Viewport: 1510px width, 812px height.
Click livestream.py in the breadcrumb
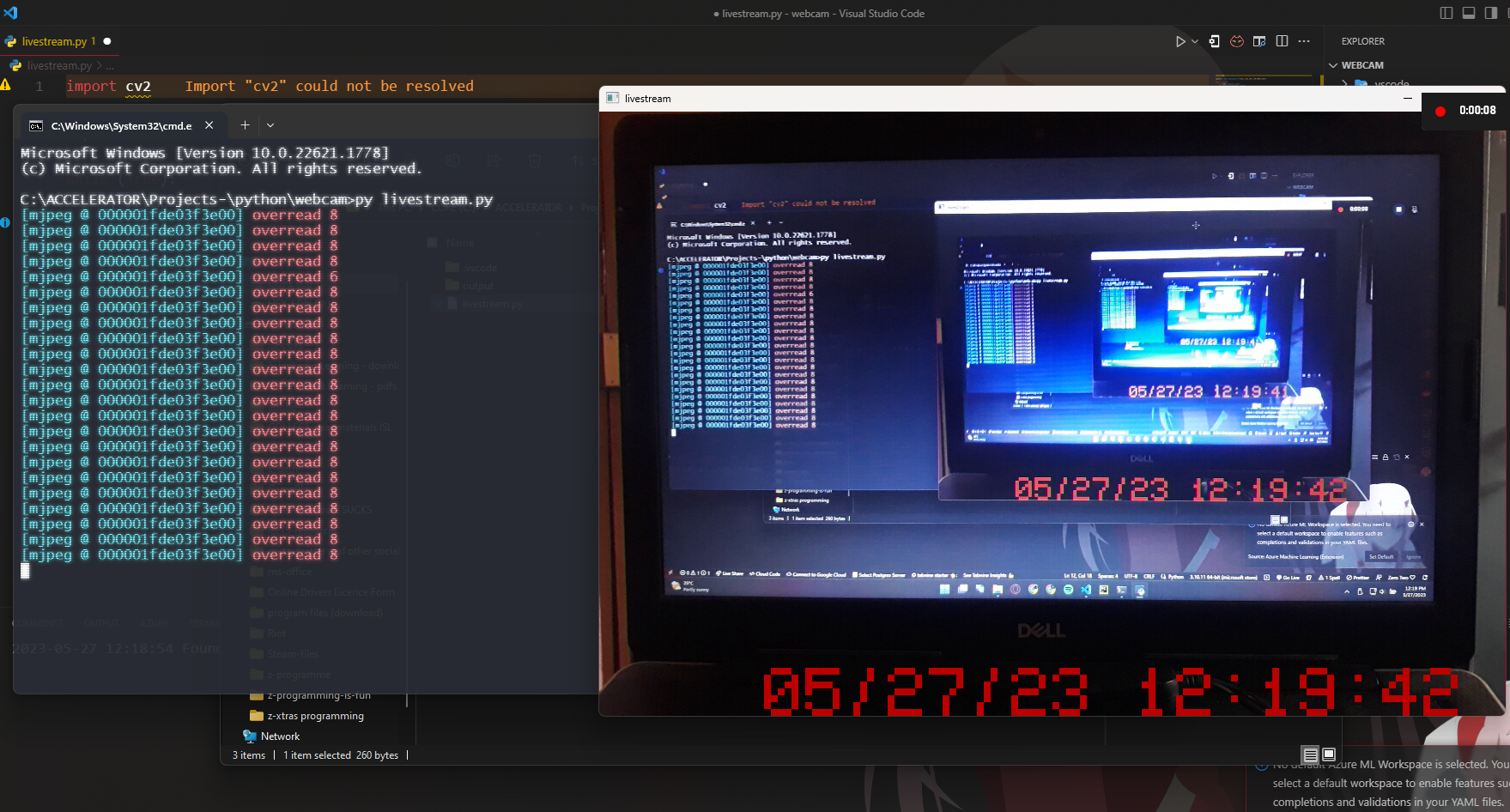click(59, 65)
